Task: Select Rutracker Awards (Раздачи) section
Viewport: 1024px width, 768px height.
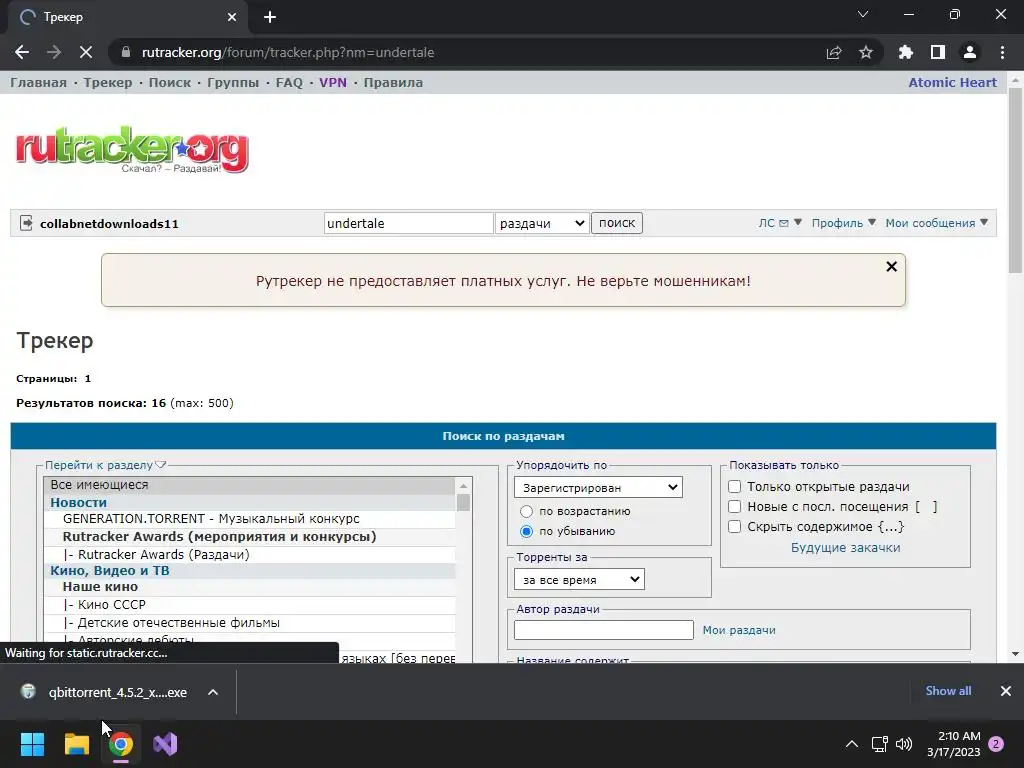Action: [x=249, y=554]
